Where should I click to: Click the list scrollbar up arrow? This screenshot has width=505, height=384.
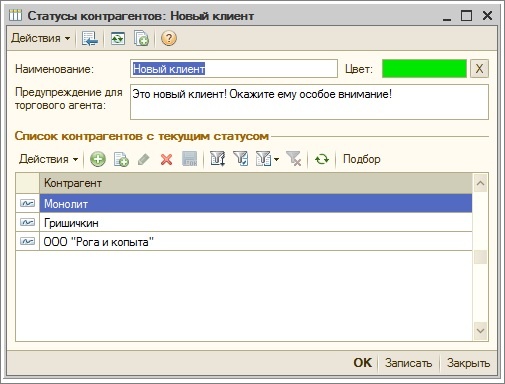[x=480, y=183]
